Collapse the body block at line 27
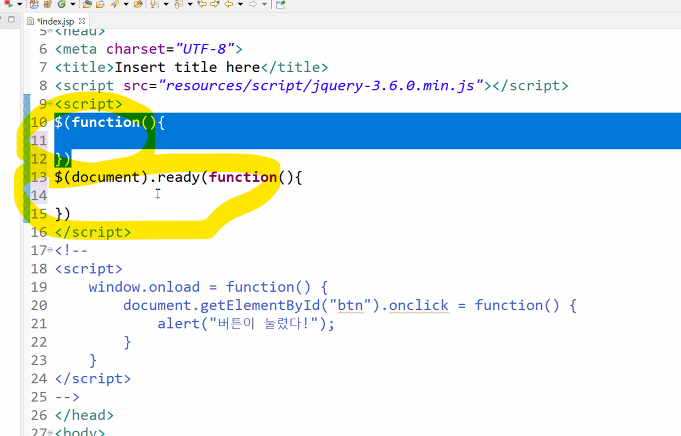 tap(50, 432)
